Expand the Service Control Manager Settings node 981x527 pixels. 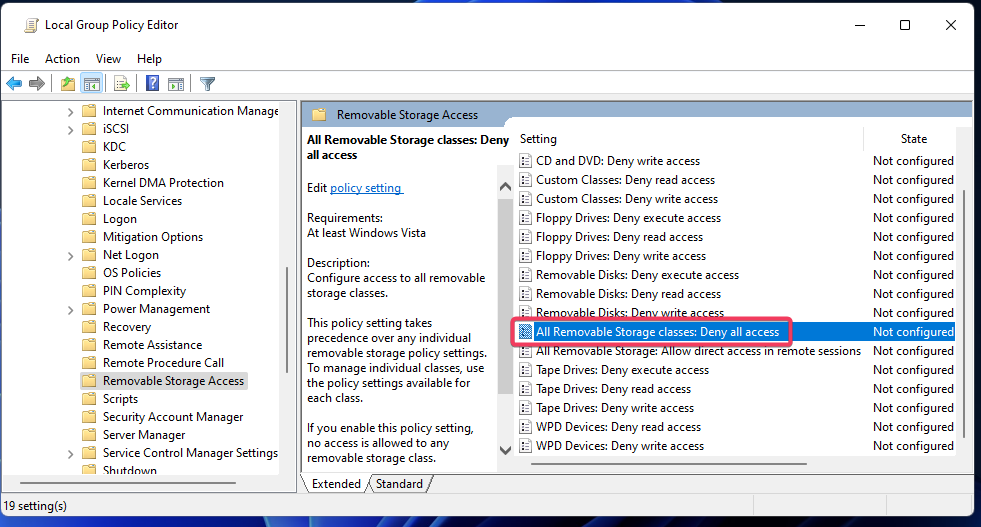click(x=70, y=454)
